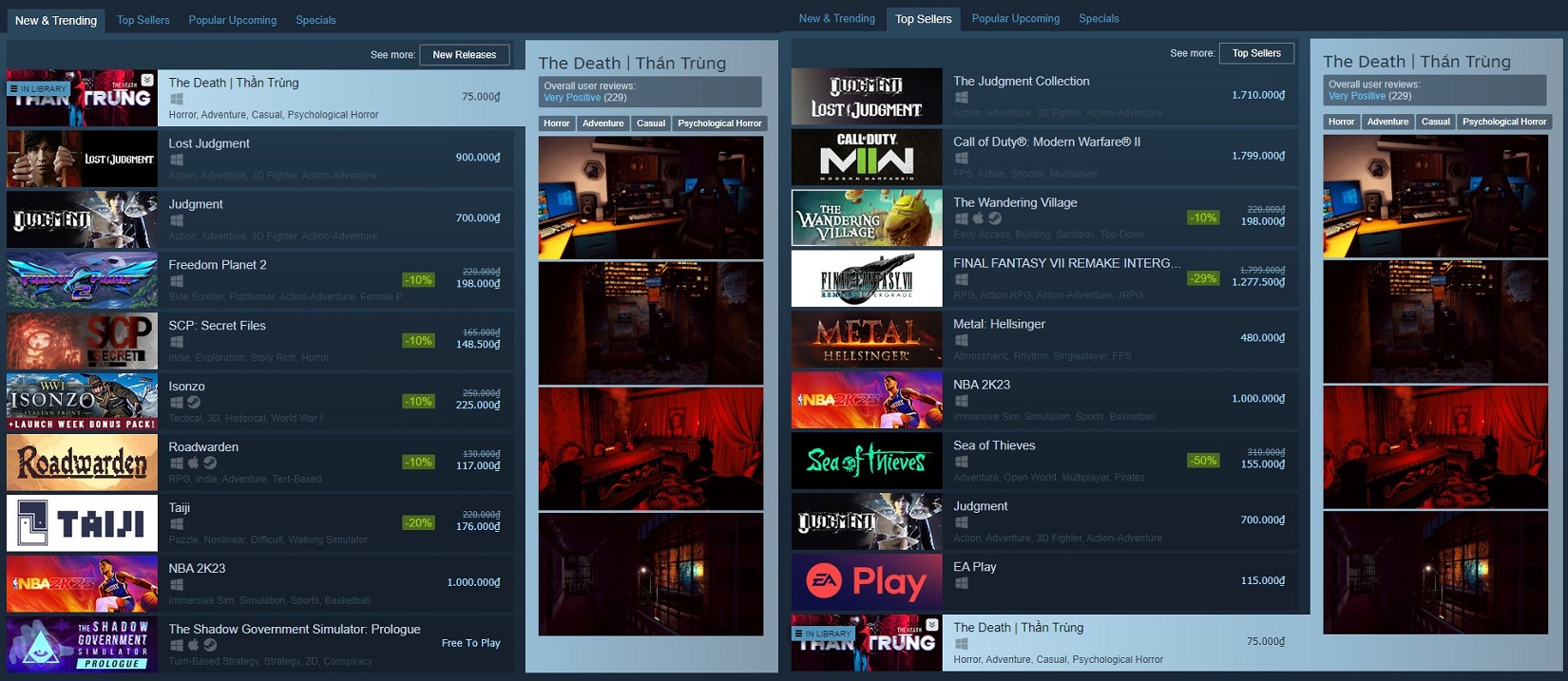
Task: Open the Taiji game thumbnail
Action: coord(82,522)
